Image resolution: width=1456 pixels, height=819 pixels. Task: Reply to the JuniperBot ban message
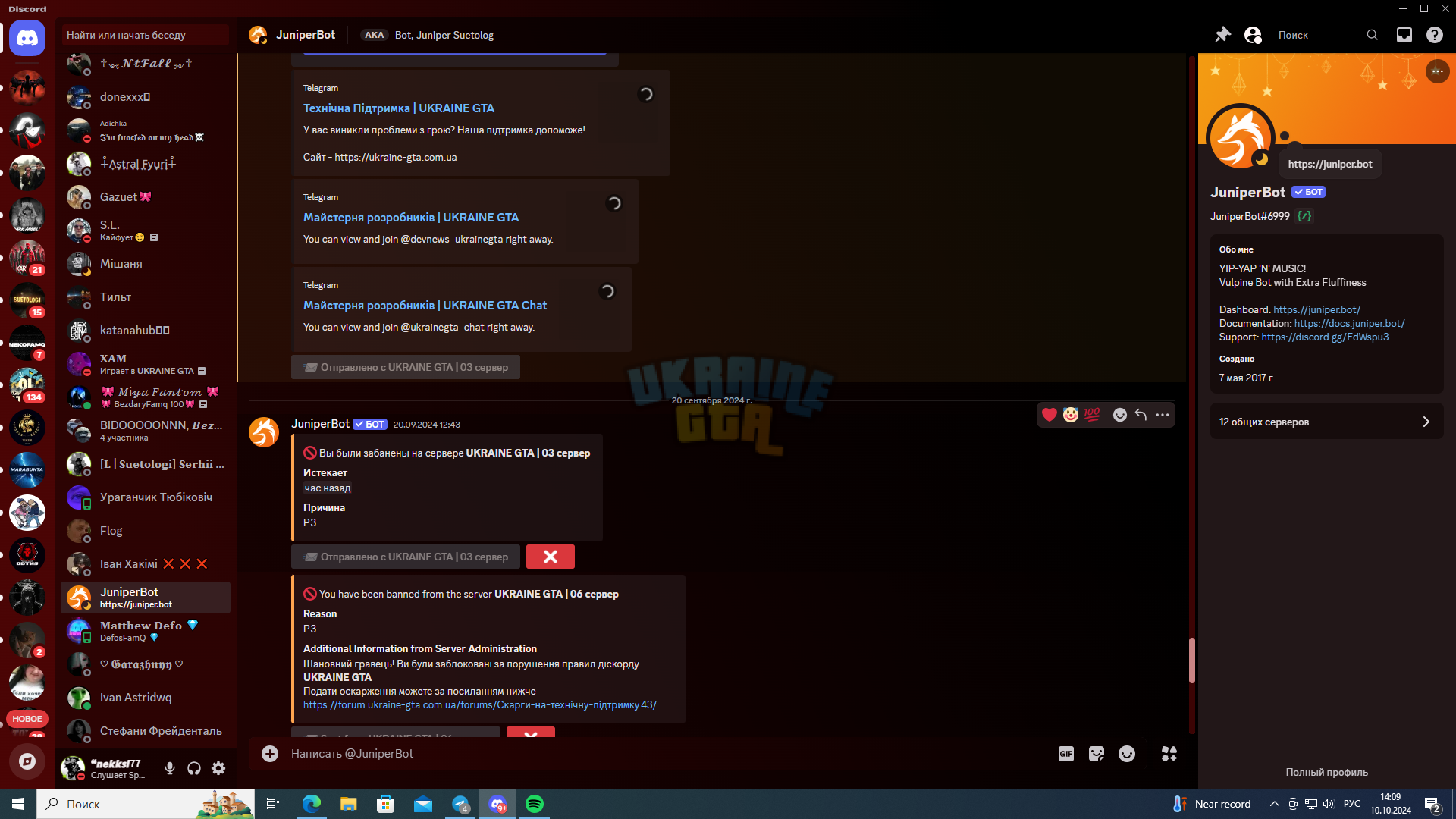1141,415
